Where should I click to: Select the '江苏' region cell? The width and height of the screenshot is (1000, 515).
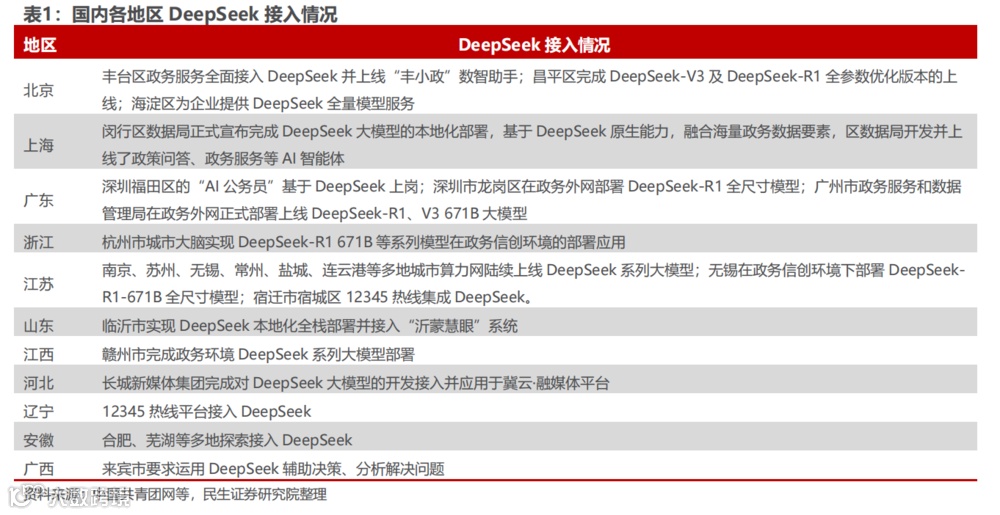pos(39,284)
